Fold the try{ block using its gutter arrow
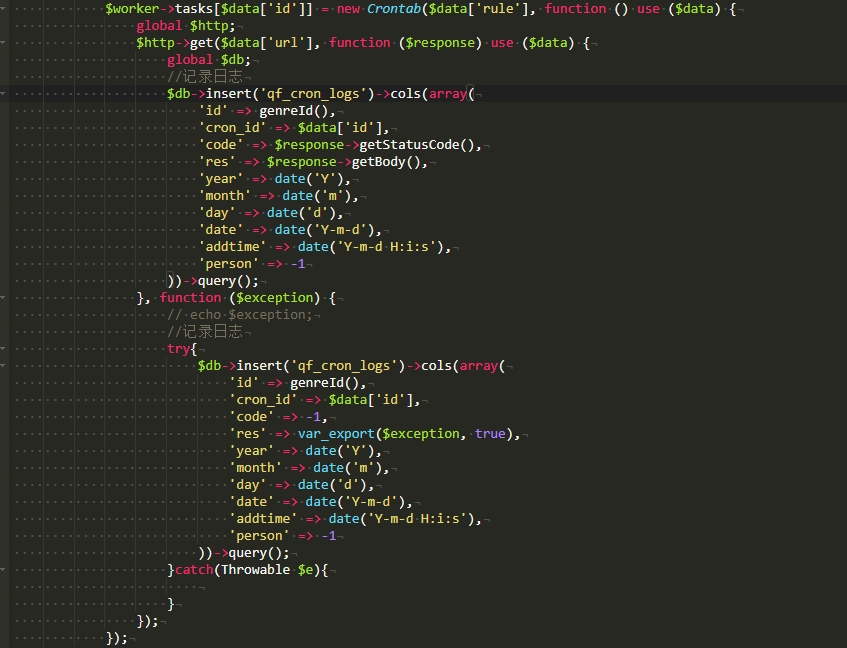Viewport: 847px width, 648px height. [x=3, y=348]
